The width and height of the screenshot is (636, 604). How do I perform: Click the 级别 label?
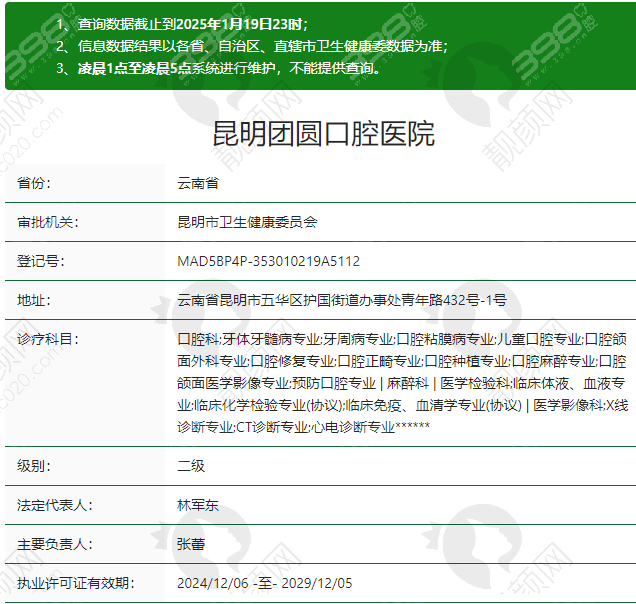tap(34, 466)
